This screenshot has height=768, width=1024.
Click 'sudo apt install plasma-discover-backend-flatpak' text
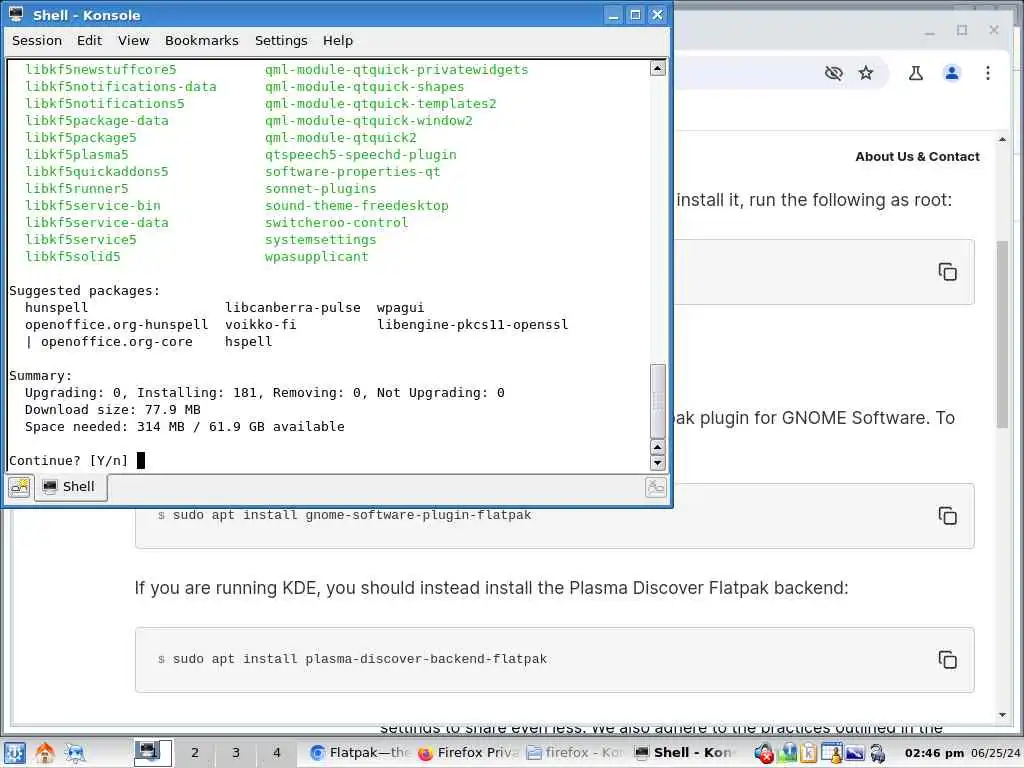tap(359, 659)
